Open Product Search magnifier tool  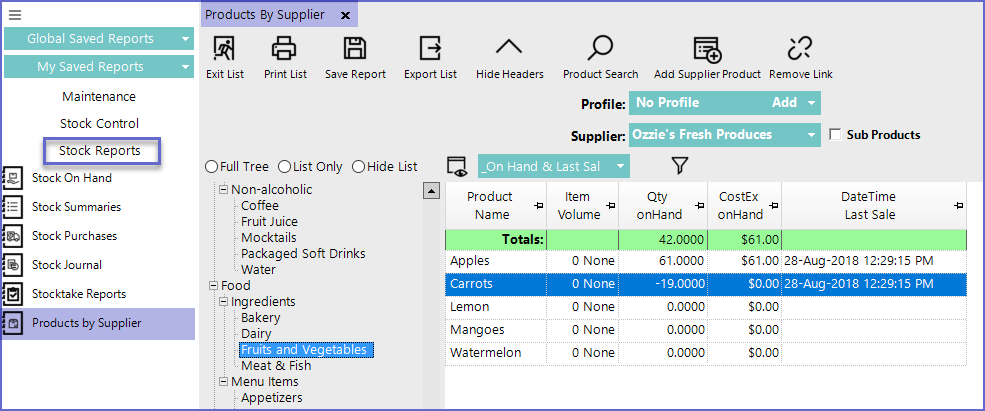[600, 49]
